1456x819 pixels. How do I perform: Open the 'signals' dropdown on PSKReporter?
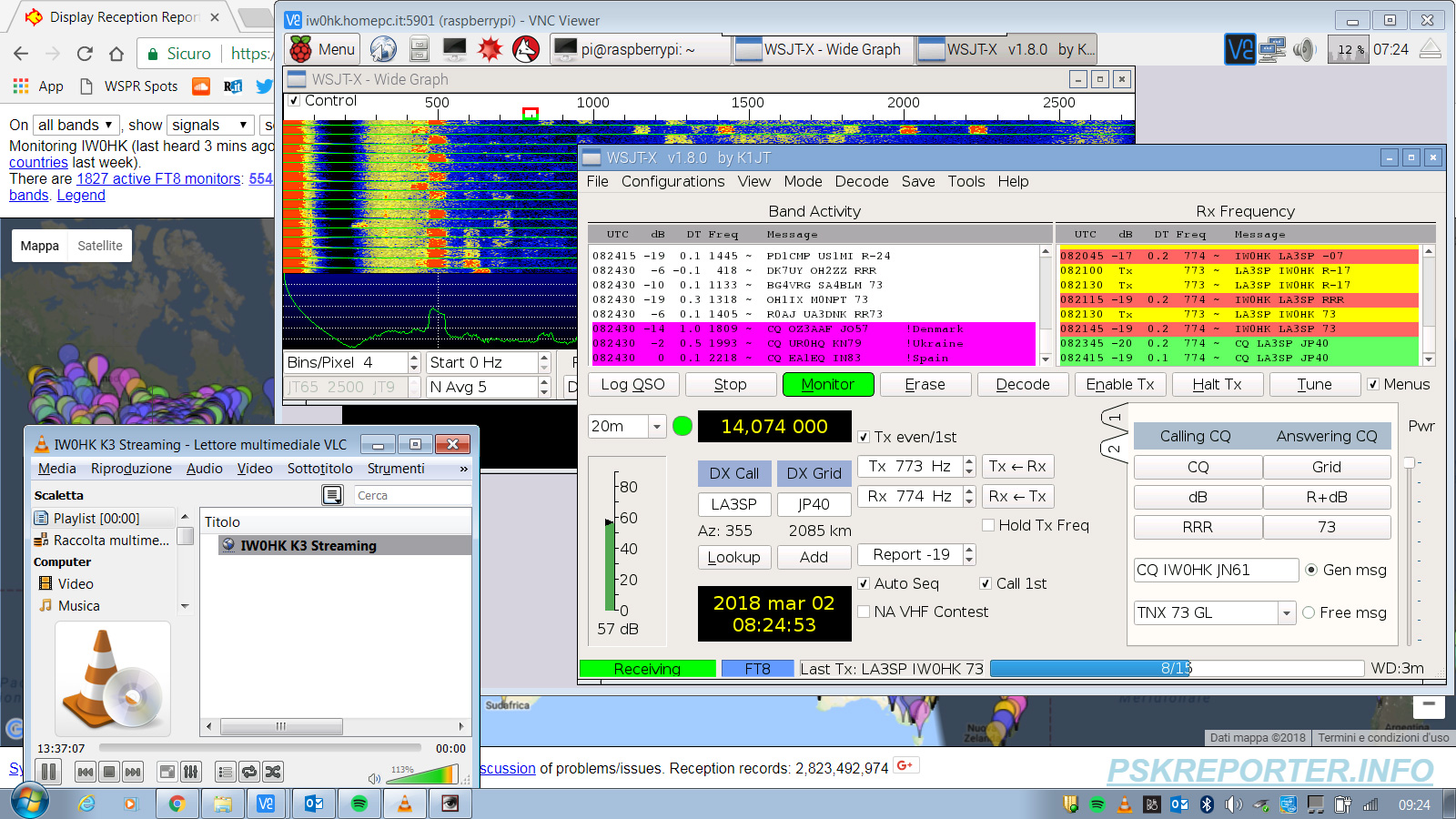click(x=211, y=125)
